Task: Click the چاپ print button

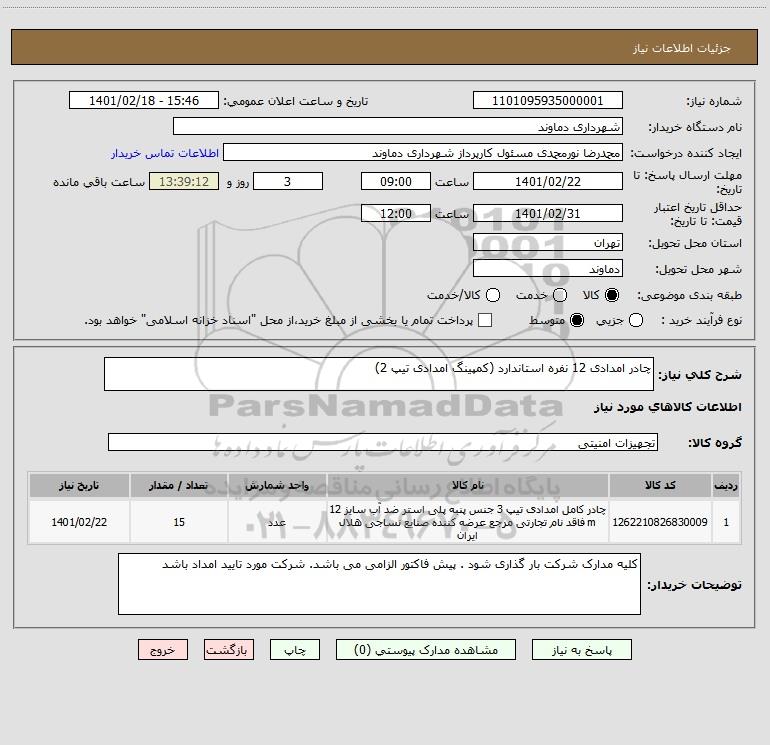Action: 295,650
